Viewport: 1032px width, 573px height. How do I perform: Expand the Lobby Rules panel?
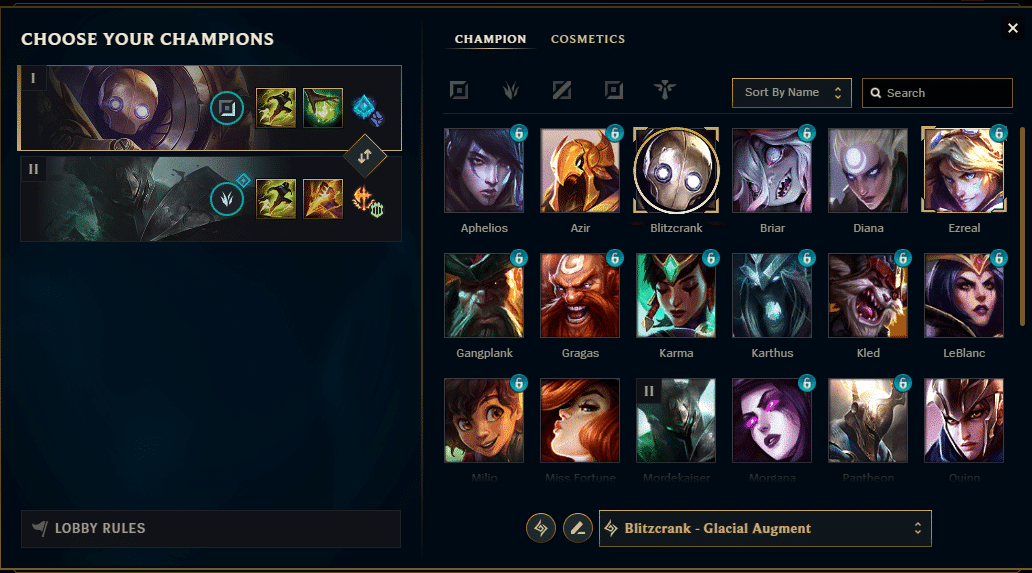(x=211, y=529)
